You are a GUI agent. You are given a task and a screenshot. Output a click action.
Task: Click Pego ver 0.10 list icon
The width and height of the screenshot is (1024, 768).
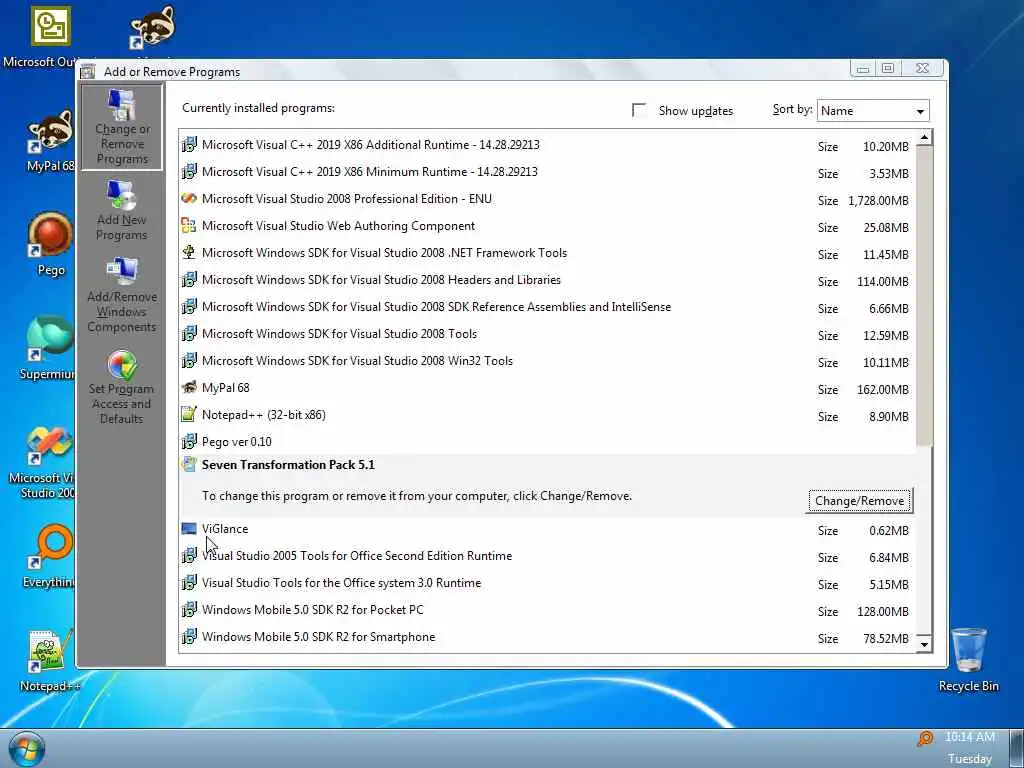click(x=189, y=441)
